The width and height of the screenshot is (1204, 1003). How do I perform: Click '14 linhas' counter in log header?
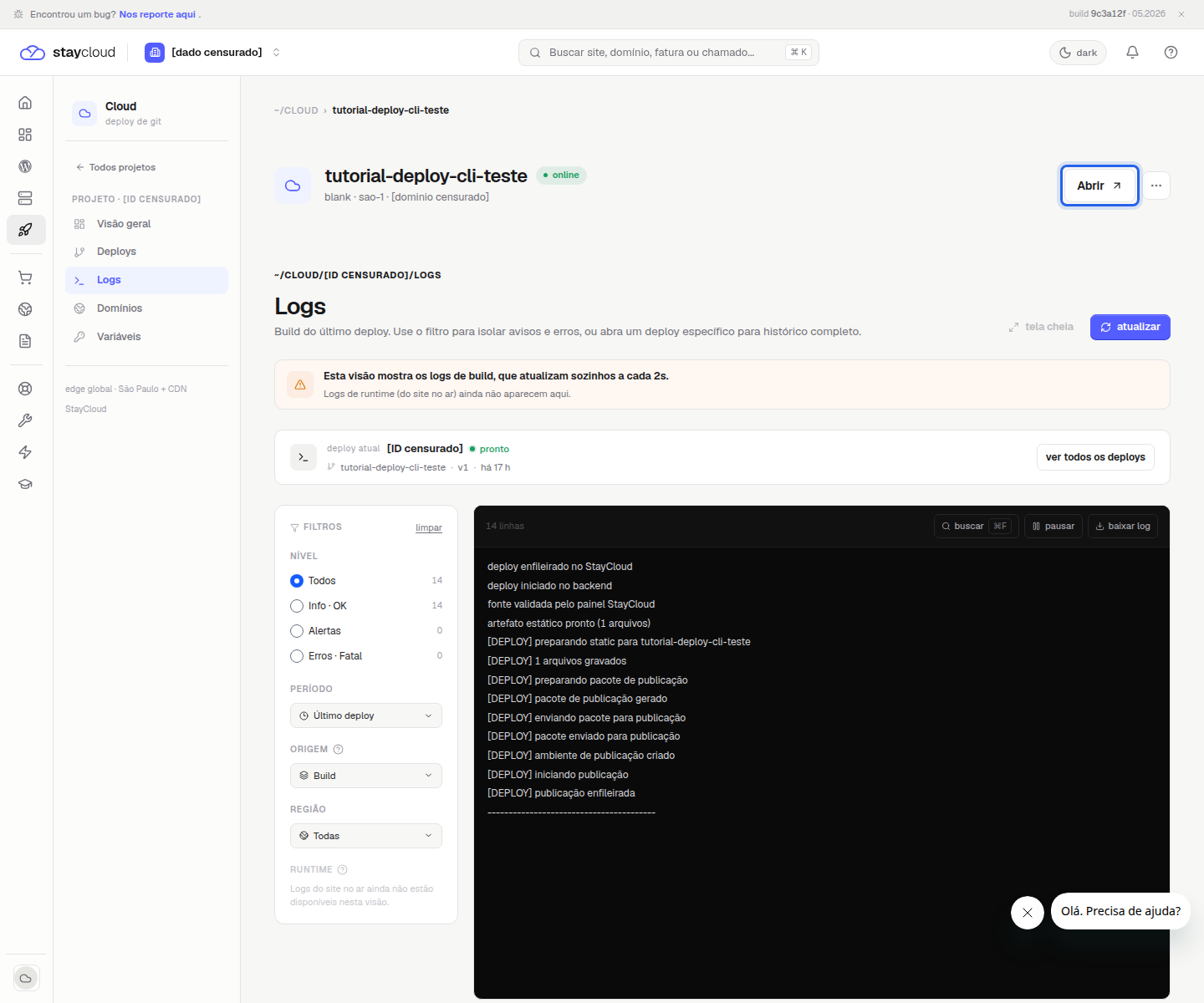pyautogui.click(x=505, y=527)
